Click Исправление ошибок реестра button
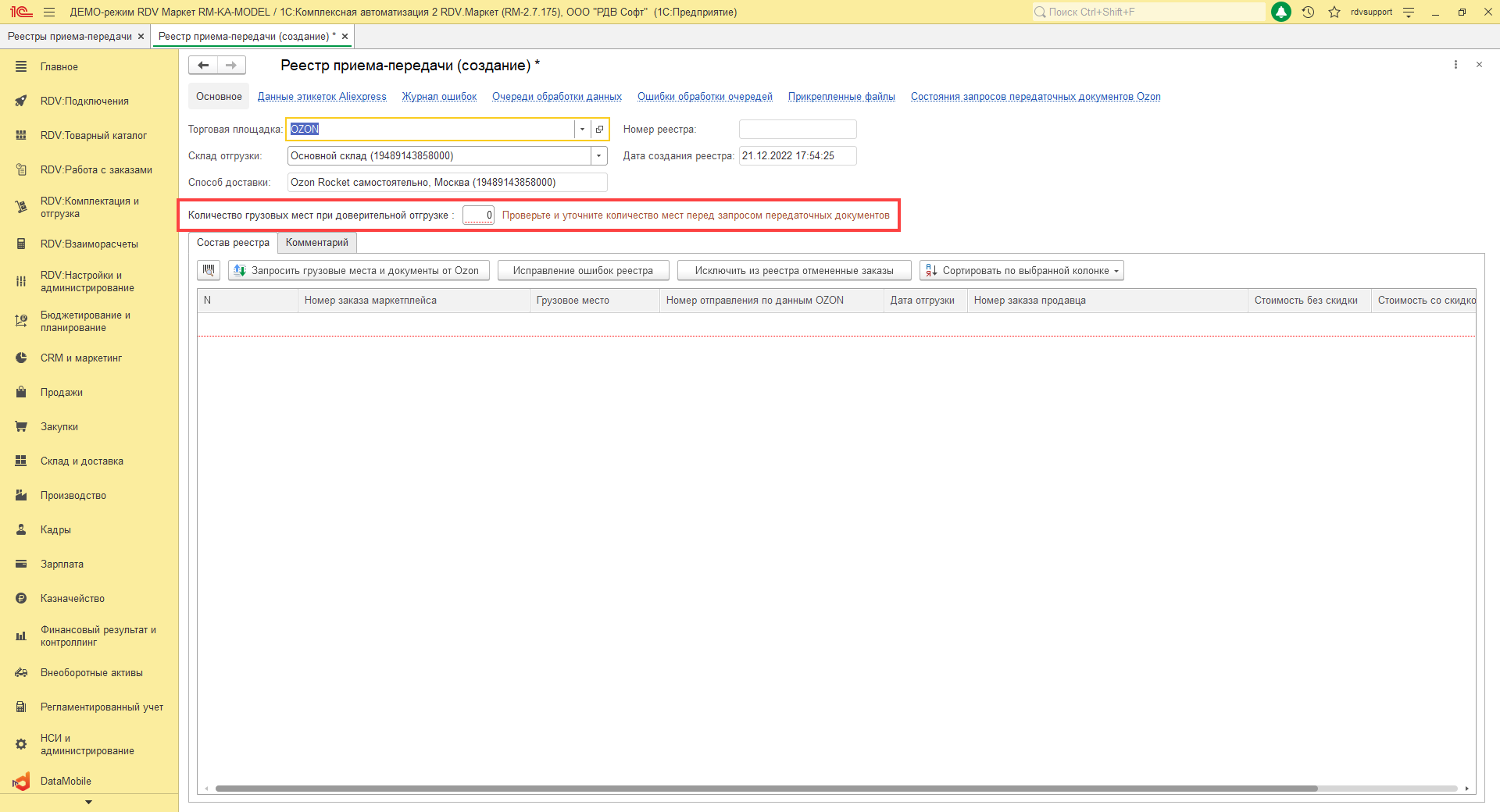 tap(583, 271)
